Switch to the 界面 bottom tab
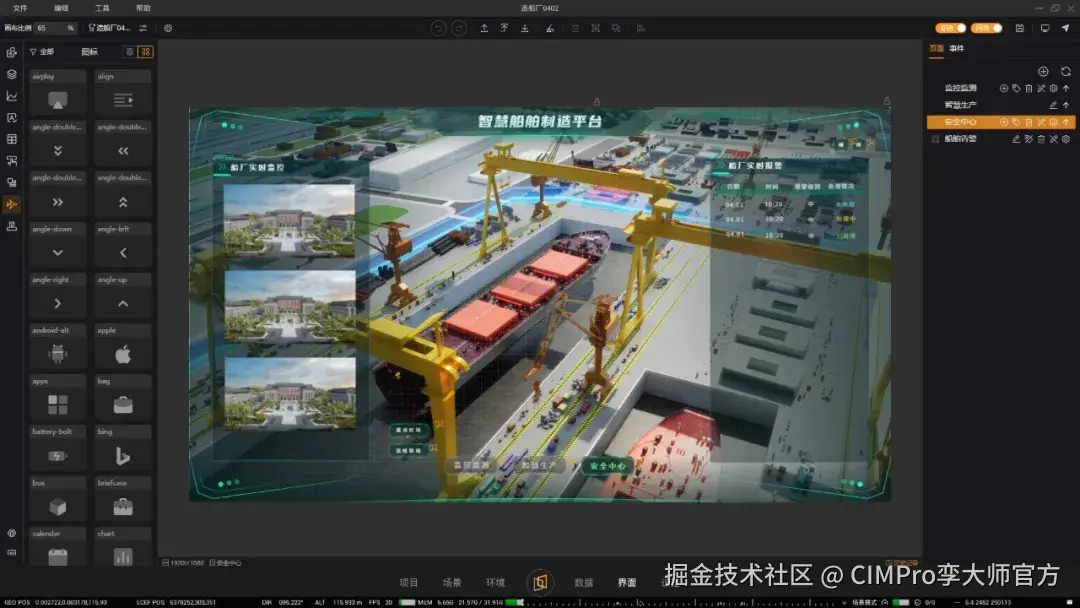Image resolution: width=1080 pixels, height=608 pixels. [x=627, y=583]
